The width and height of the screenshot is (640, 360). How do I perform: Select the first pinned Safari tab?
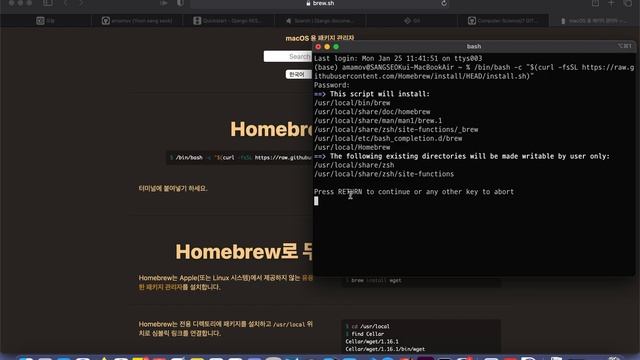pyautogui.click(x=45, y=20)
